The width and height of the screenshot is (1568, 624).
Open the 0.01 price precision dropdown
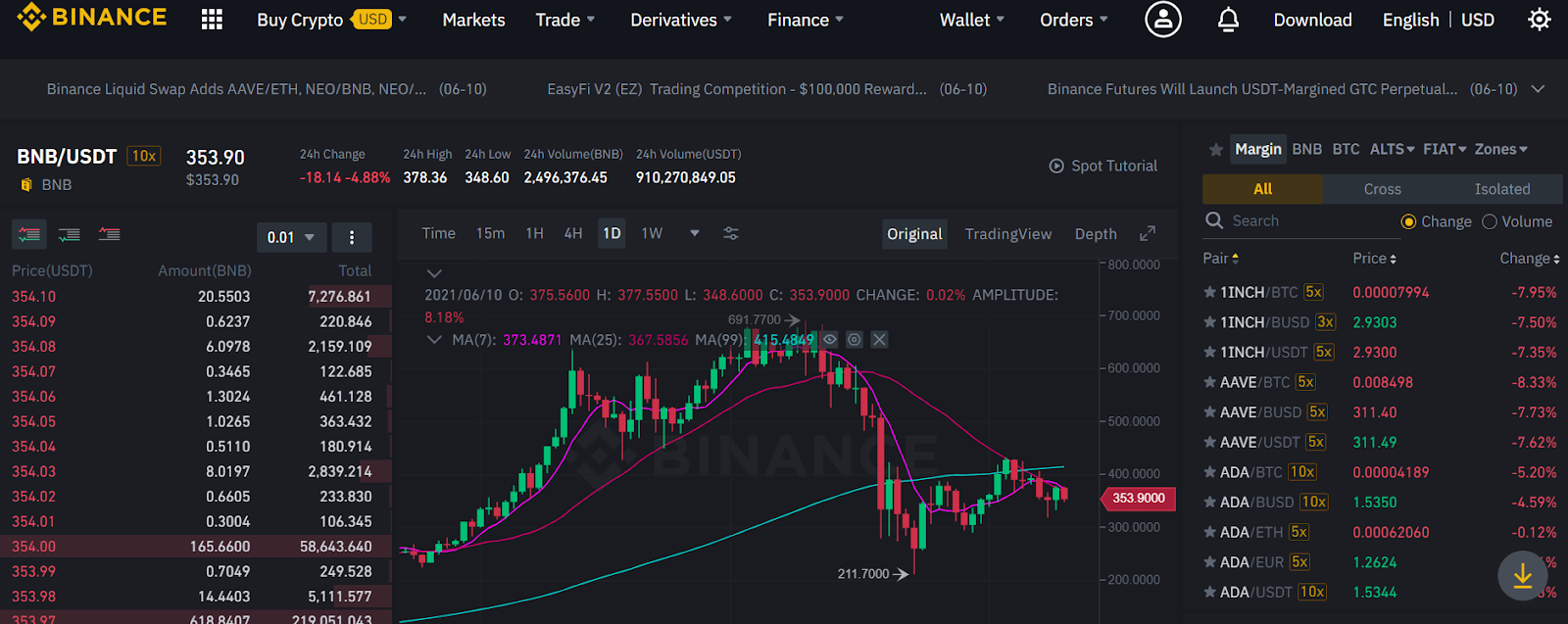click(291, 237)
